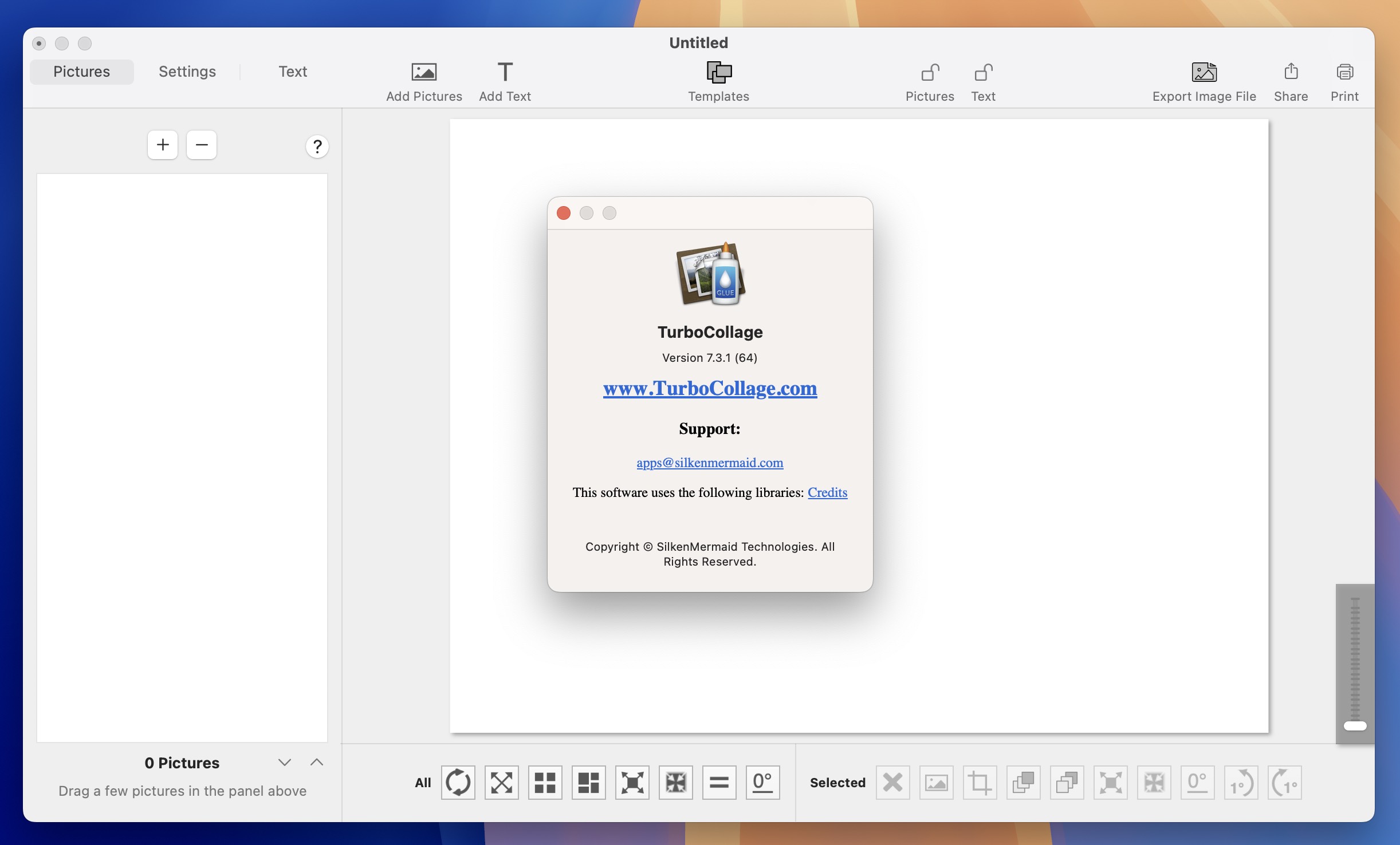Click the All 0° reset rotation icon
The width and height of the screenshot is (1400, 845).
click(763, 782)
